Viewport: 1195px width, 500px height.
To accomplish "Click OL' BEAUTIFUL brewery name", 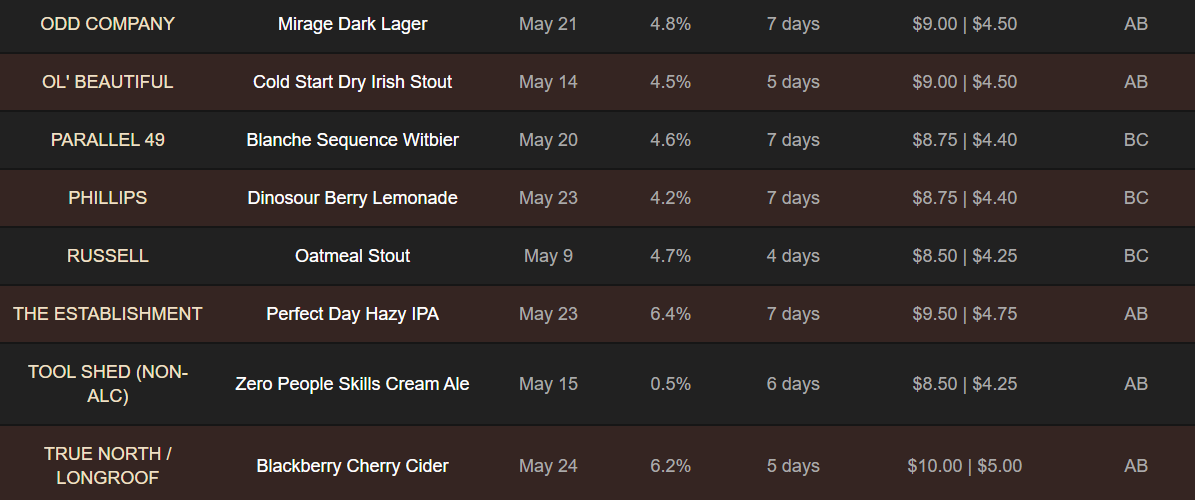I will (107, 82).
